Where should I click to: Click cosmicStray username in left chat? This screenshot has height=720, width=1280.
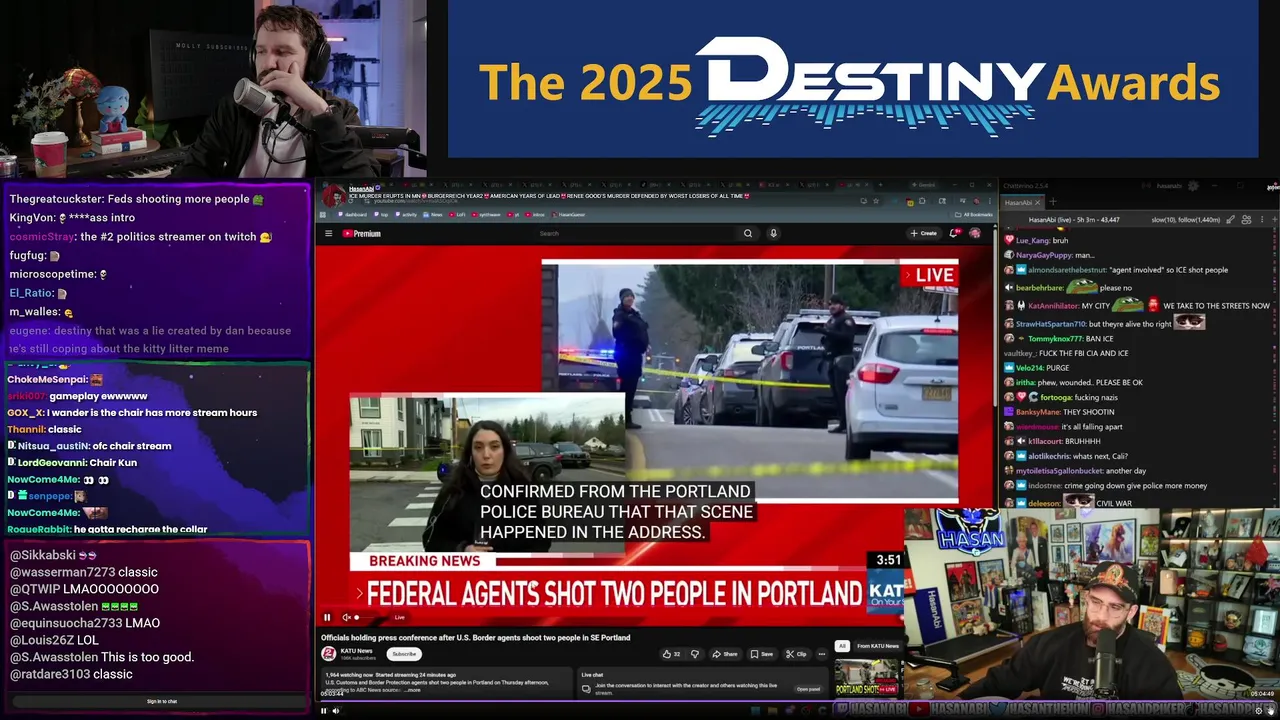coord(42,237)
